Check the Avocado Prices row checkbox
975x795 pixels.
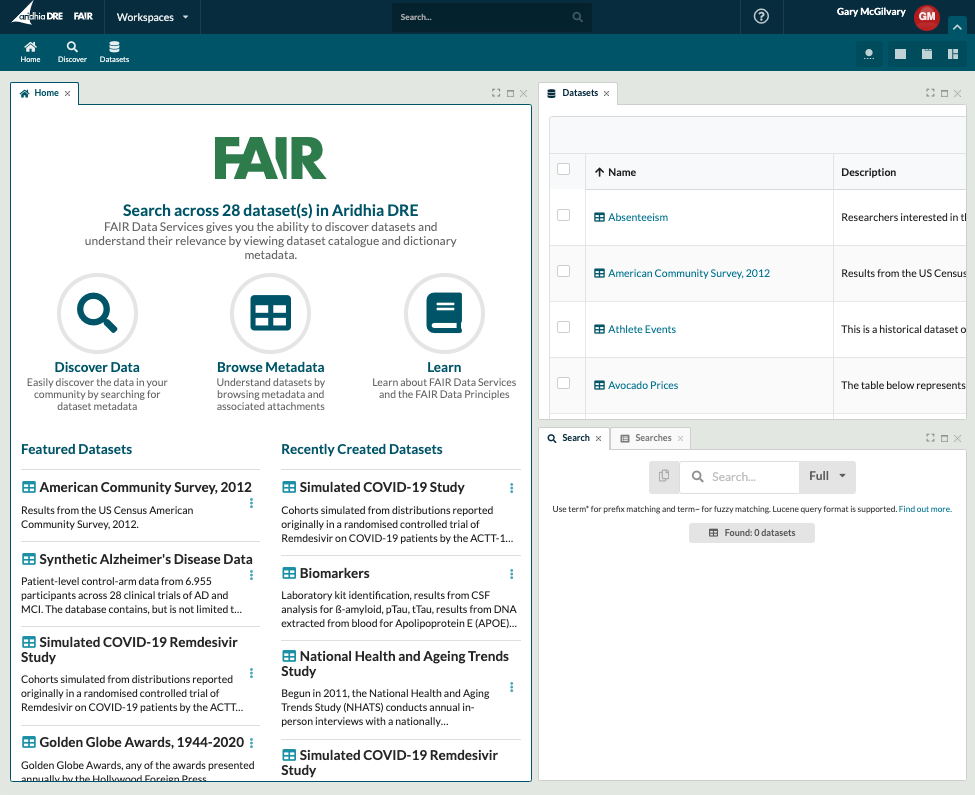563,383
